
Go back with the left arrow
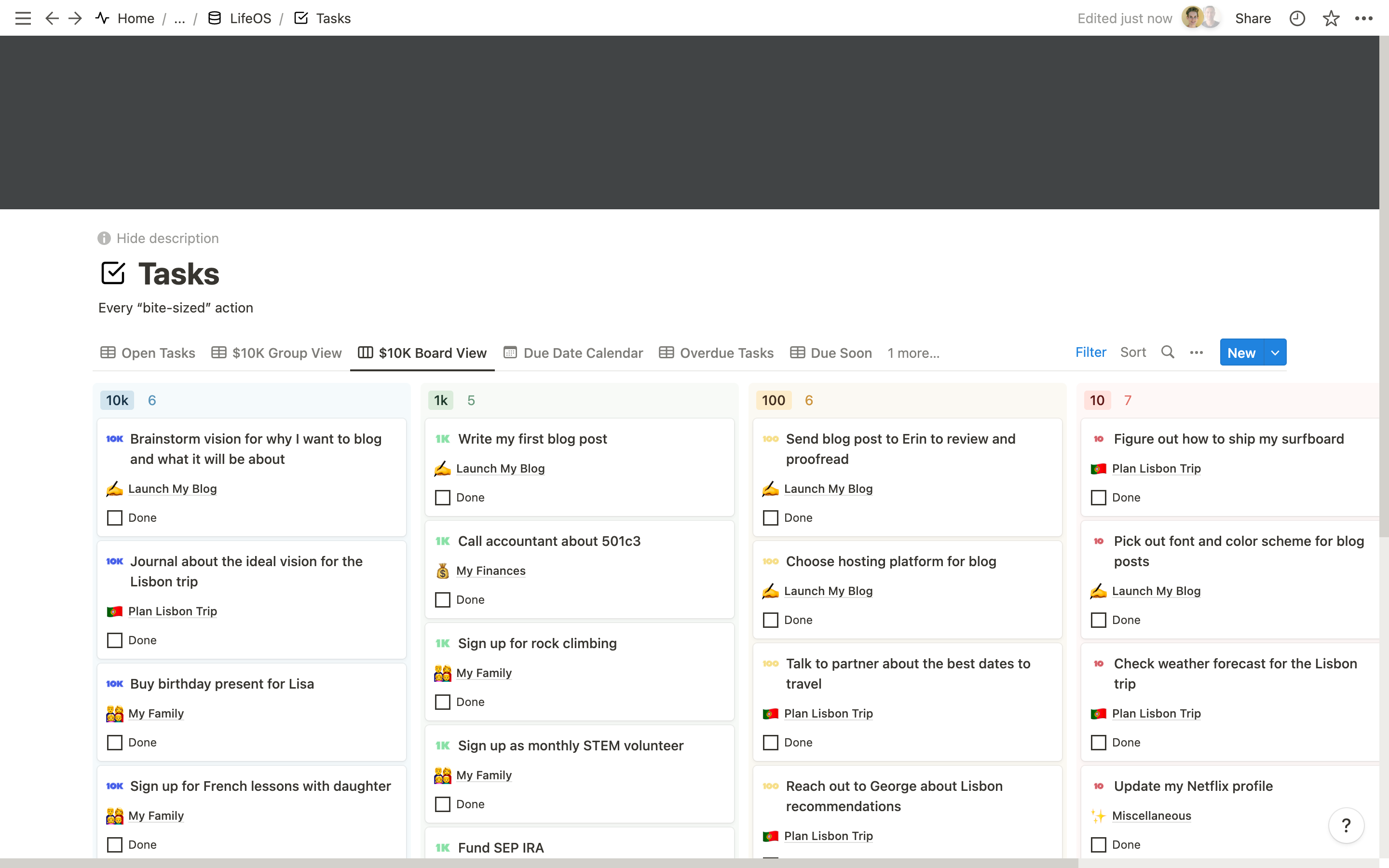[52, 18]
